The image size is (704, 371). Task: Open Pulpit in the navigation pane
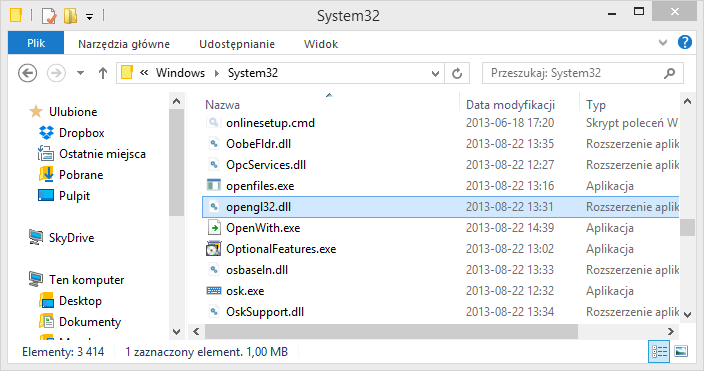[x=74, y=196]
